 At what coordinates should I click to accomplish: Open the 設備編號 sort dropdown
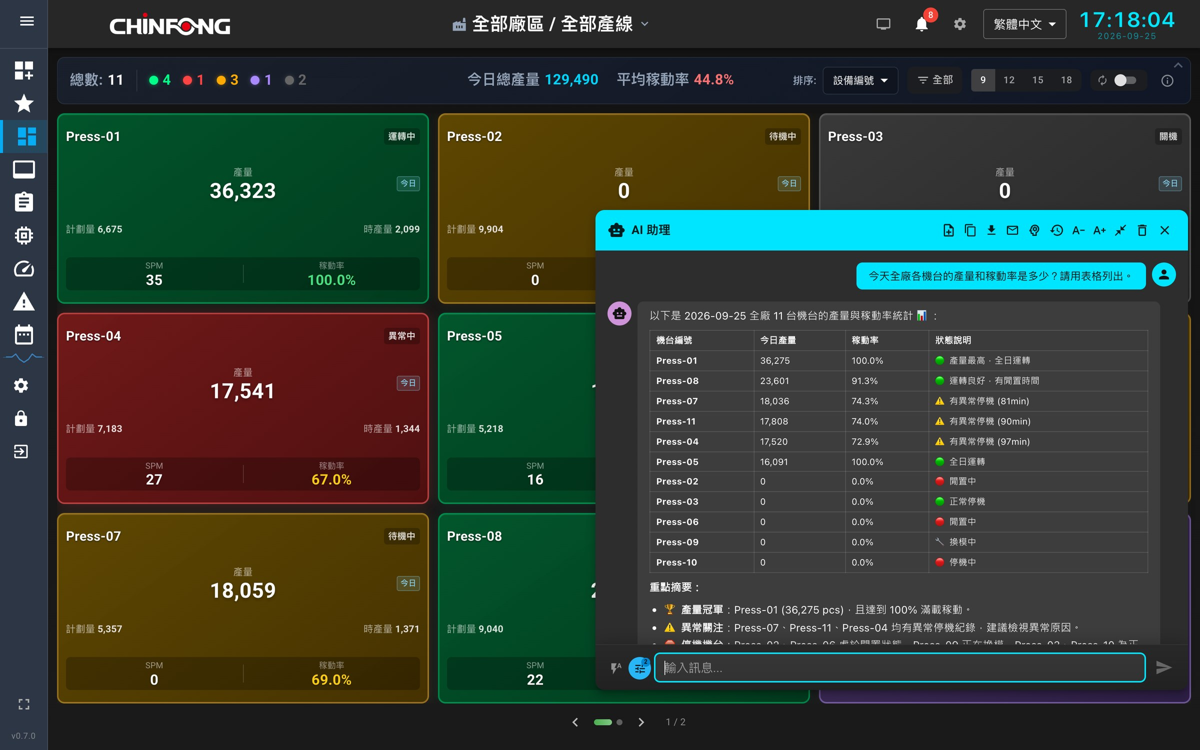coord(860,80)
